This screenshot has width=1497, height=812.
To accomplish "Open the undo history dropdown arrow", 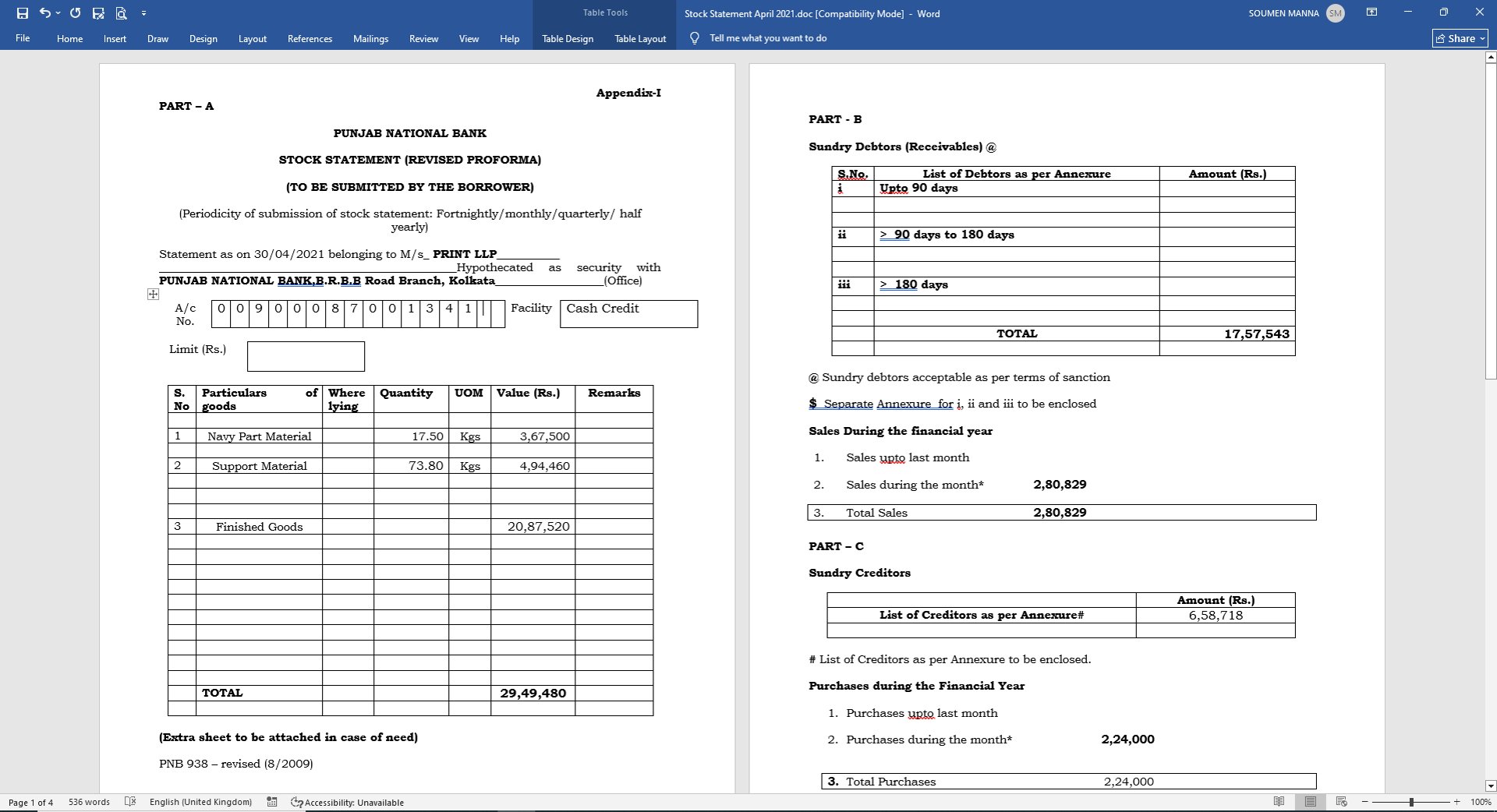I will 58,13.
